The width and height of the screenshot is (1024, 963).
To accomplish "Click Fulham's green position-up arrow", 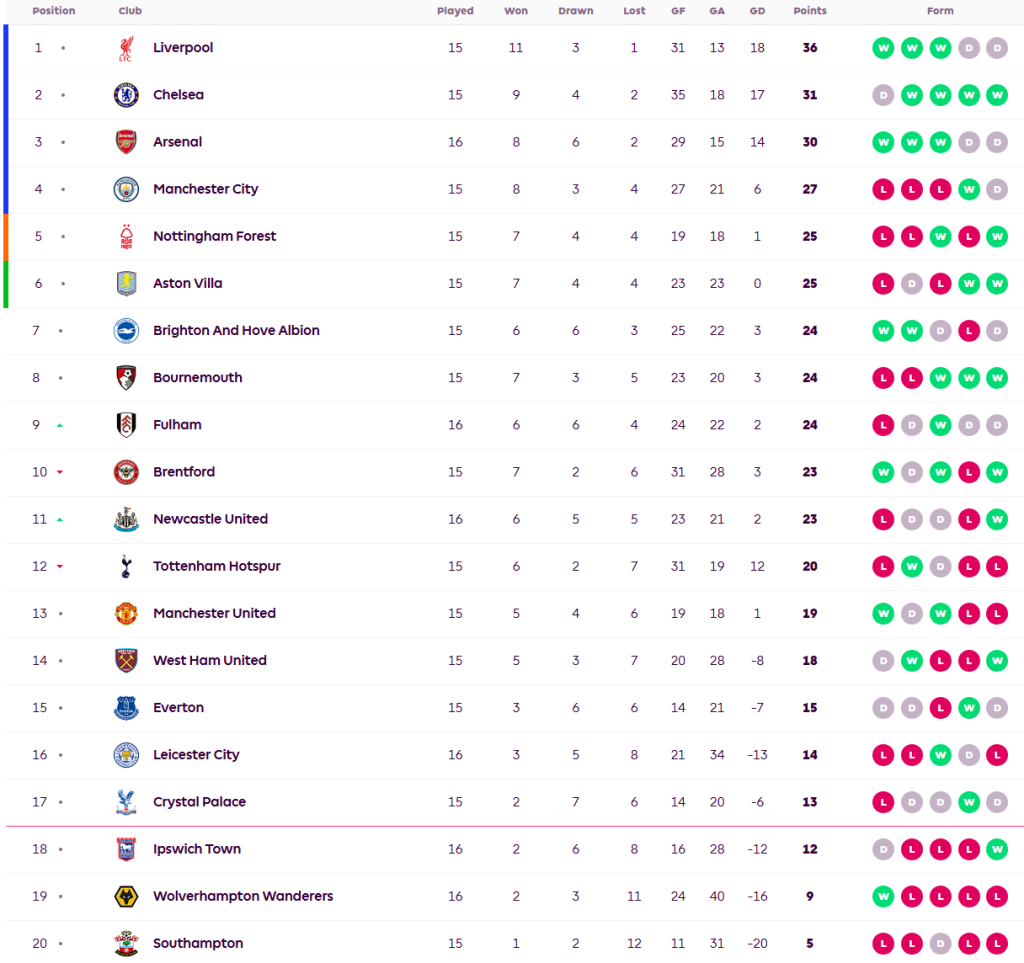I will tap(60, 425).
